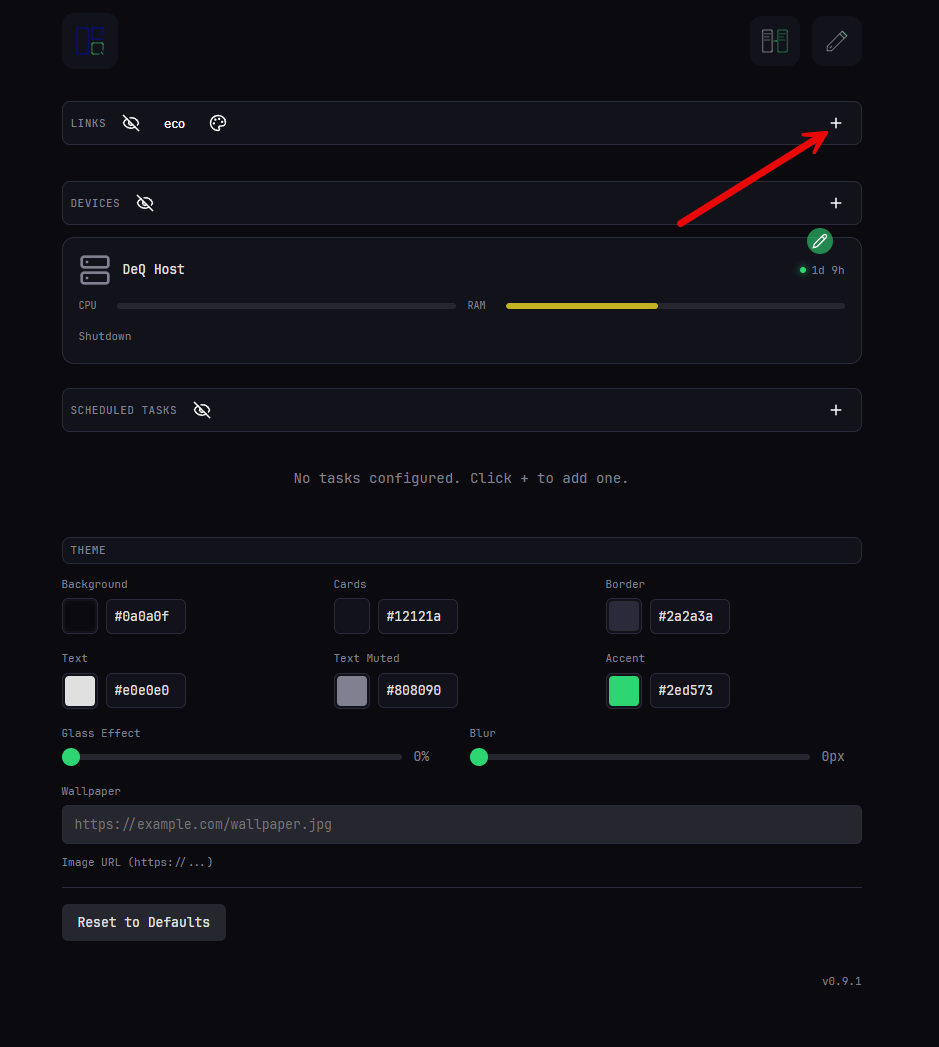
Task: Hide the LINKS section with the eye toggle
Action: pyautogui.click(x=131, y=123)
